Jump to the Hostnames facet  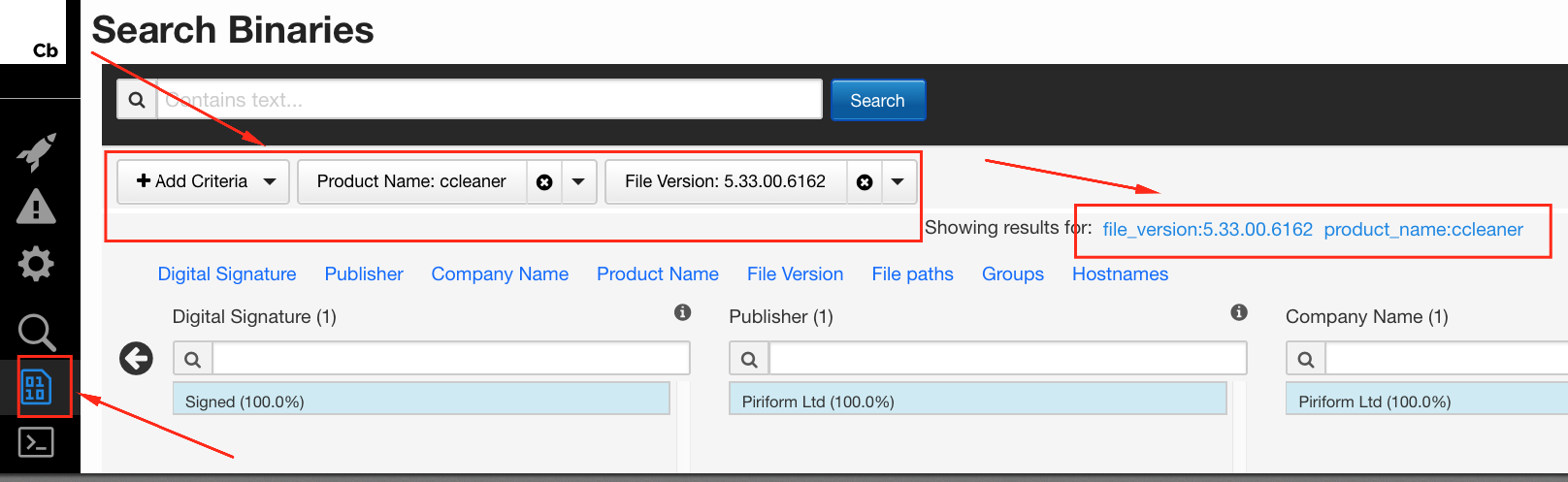click(1120, 274)
